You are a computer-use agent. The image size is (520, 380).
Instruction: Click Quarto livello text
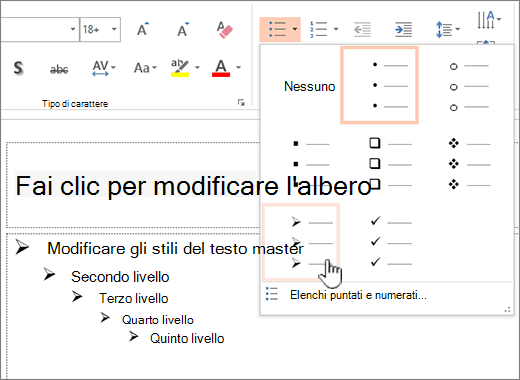[158, 320]
